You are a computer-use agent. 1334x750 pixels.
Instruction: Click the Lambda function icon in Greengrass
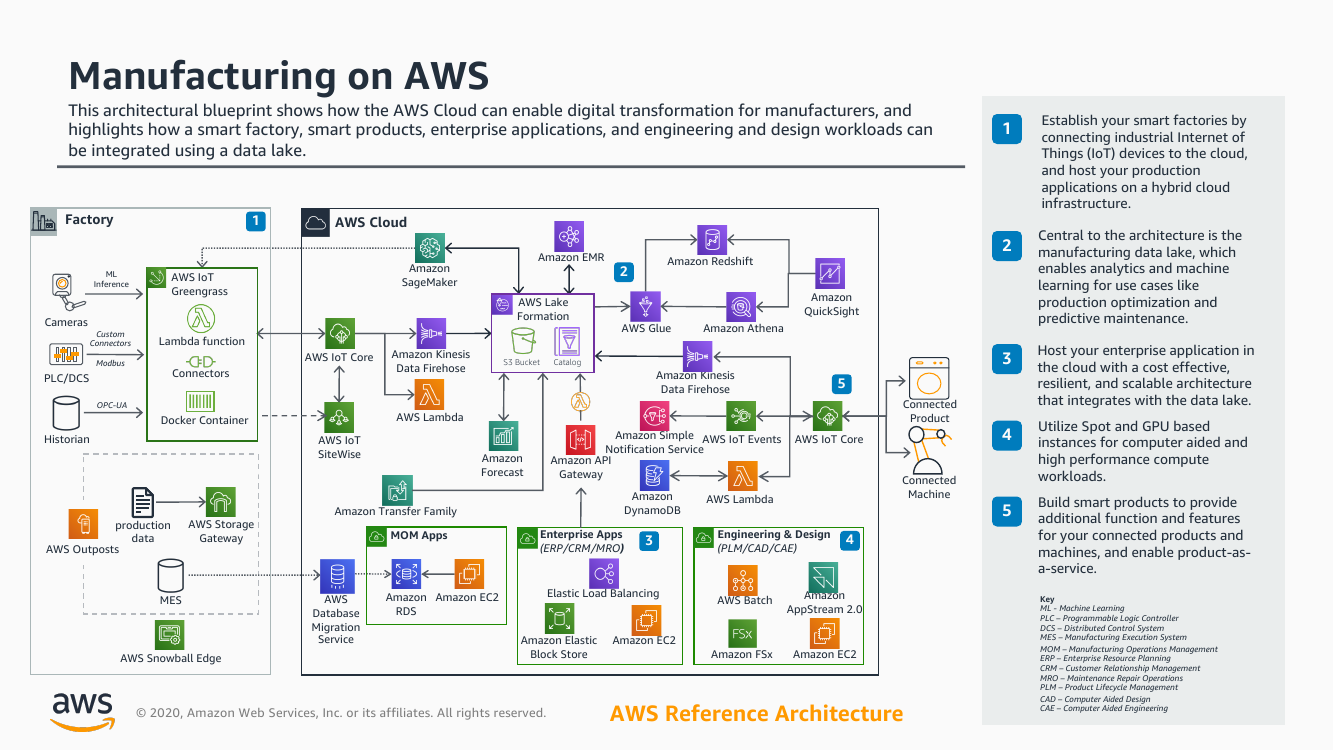click(201, 319)
